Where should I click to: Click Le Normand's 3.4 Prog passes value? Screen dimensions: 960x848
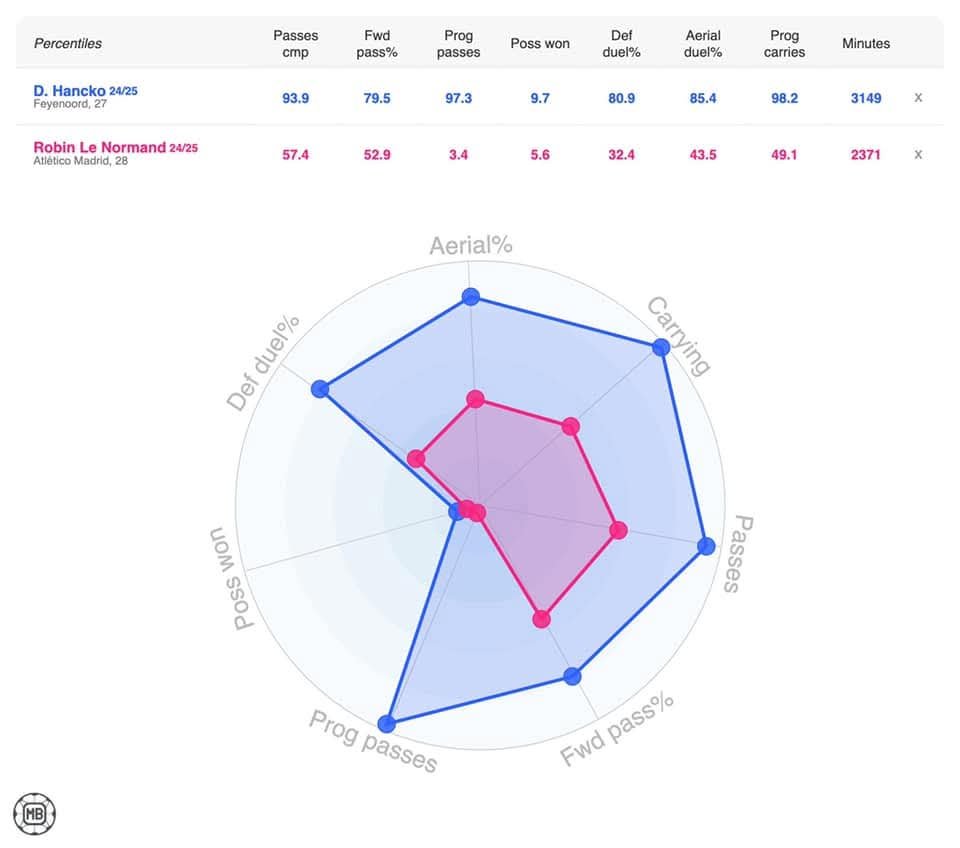[x=461, y=155]
